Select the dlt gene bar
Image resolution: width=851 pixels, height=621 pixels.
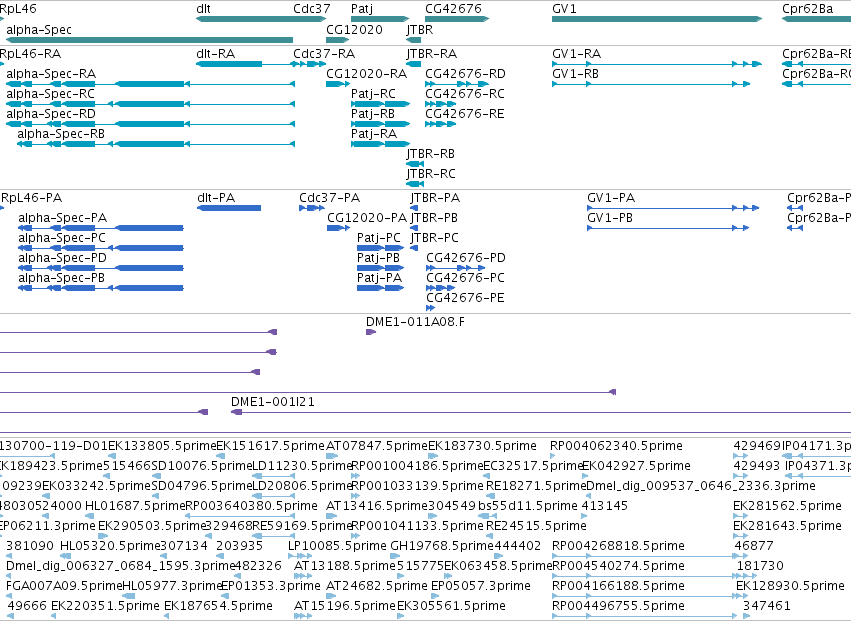263,19
